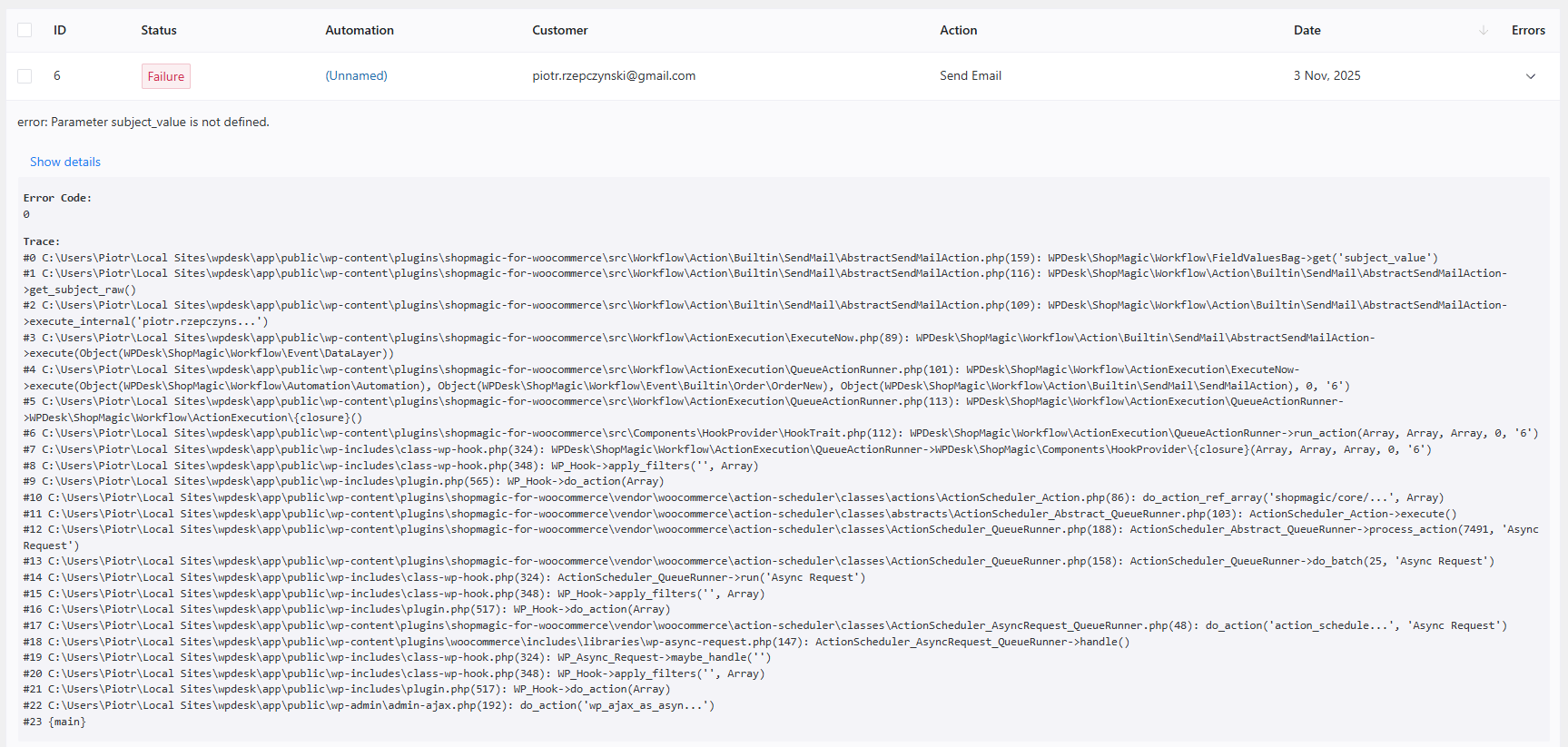Image resolution: width=1568 pixels, height=747 pixels.
Task: Click the sort arrow beside Date column
Action: click(1483, 31)
